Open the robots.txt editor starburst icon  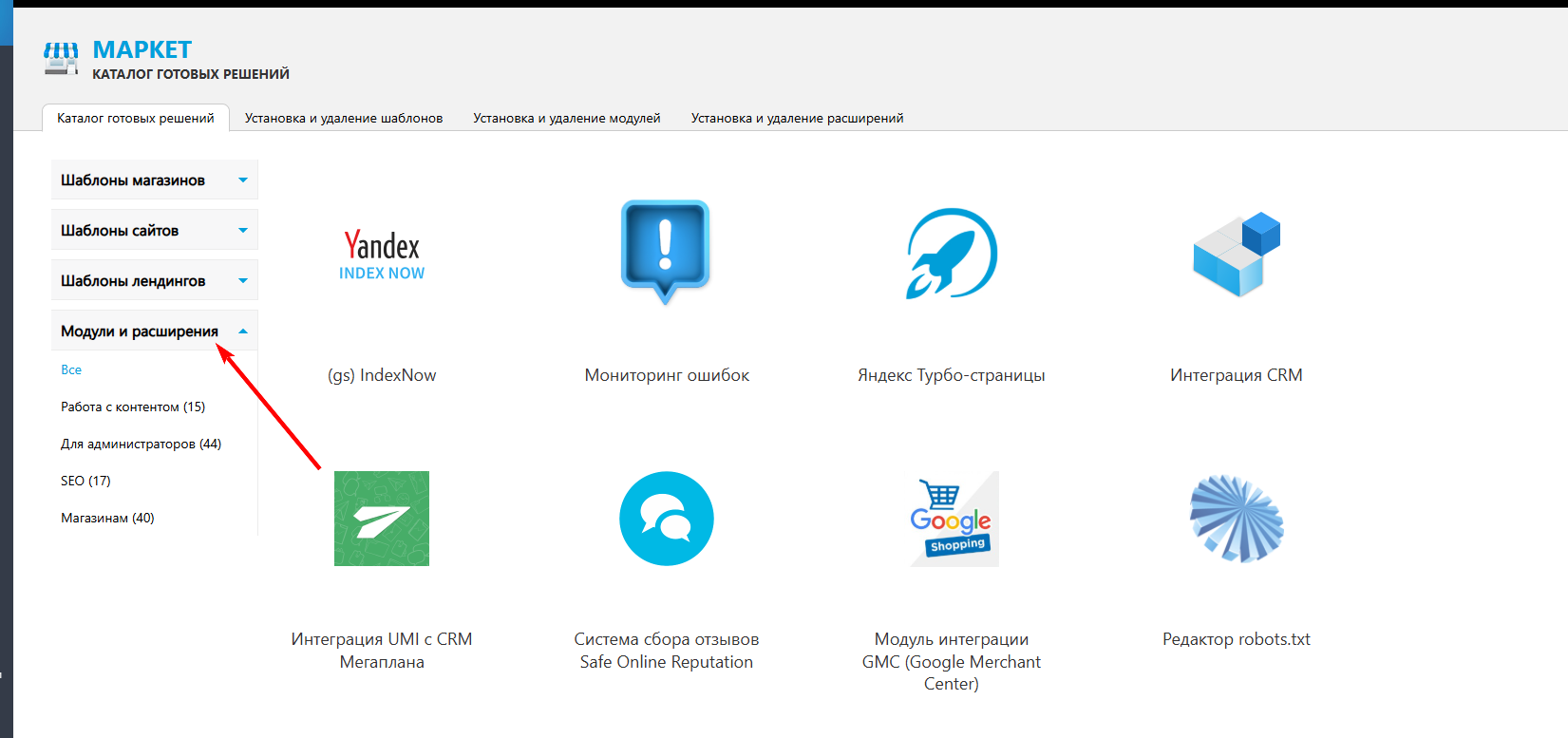tap(1237, 519)
